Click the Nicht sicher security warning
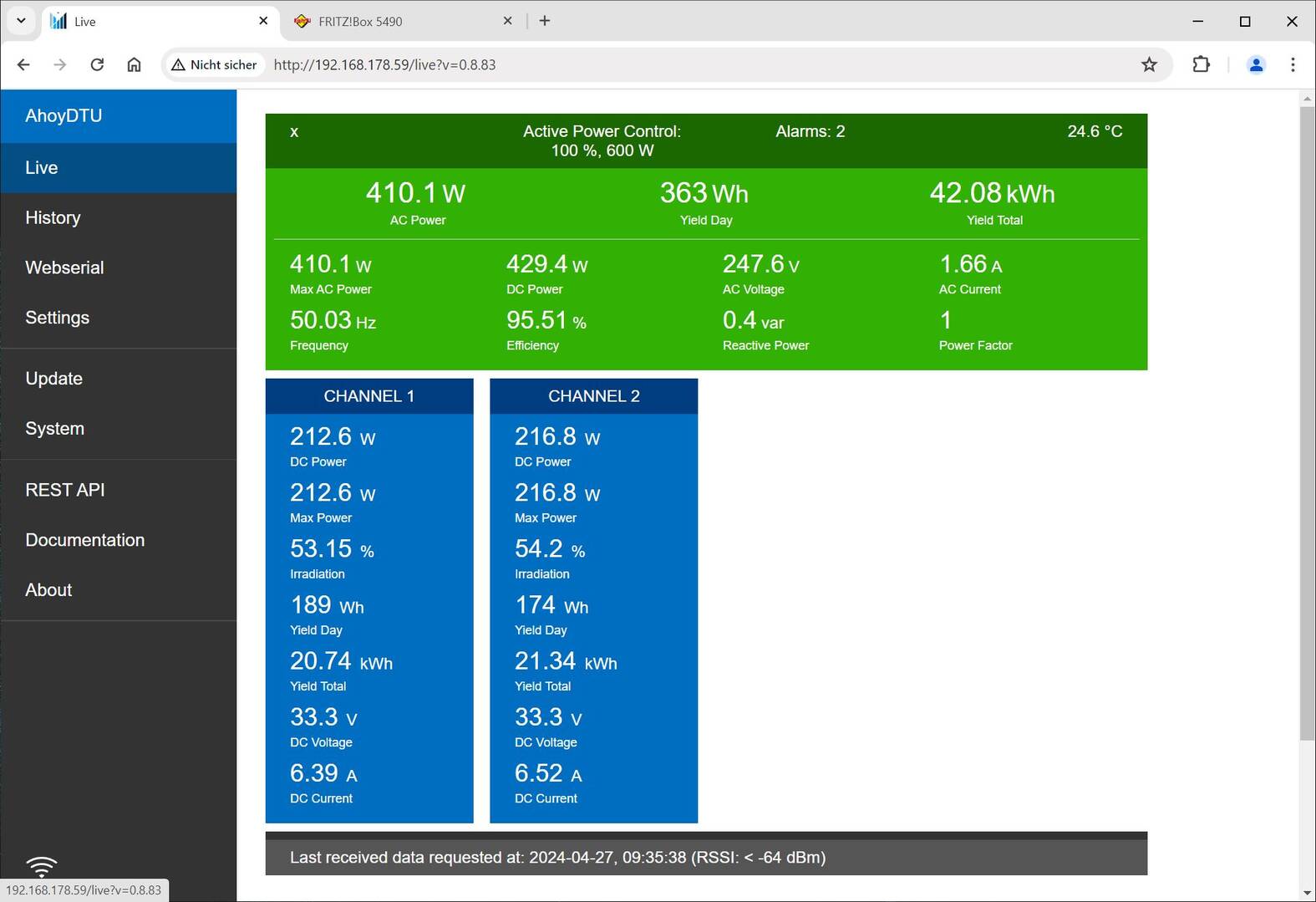This screenshot has width=1316, height=902. pyautogui.click(x=215, y=64)
